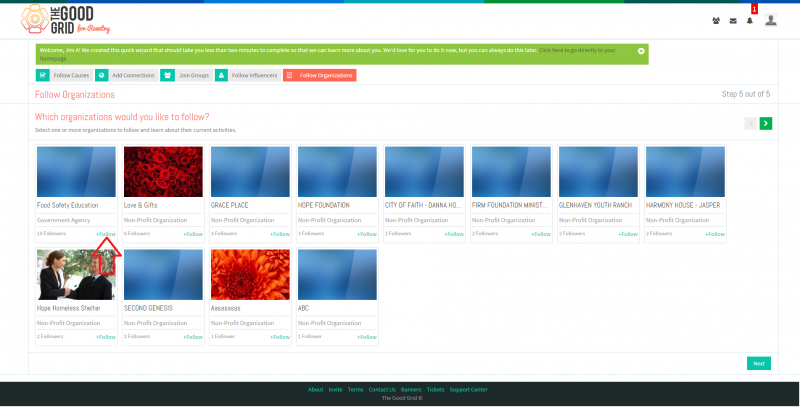Screen dimensions: 800x407
Task: Open the Aasasasas orange flower thumbnail
Action: pos(250,274)
